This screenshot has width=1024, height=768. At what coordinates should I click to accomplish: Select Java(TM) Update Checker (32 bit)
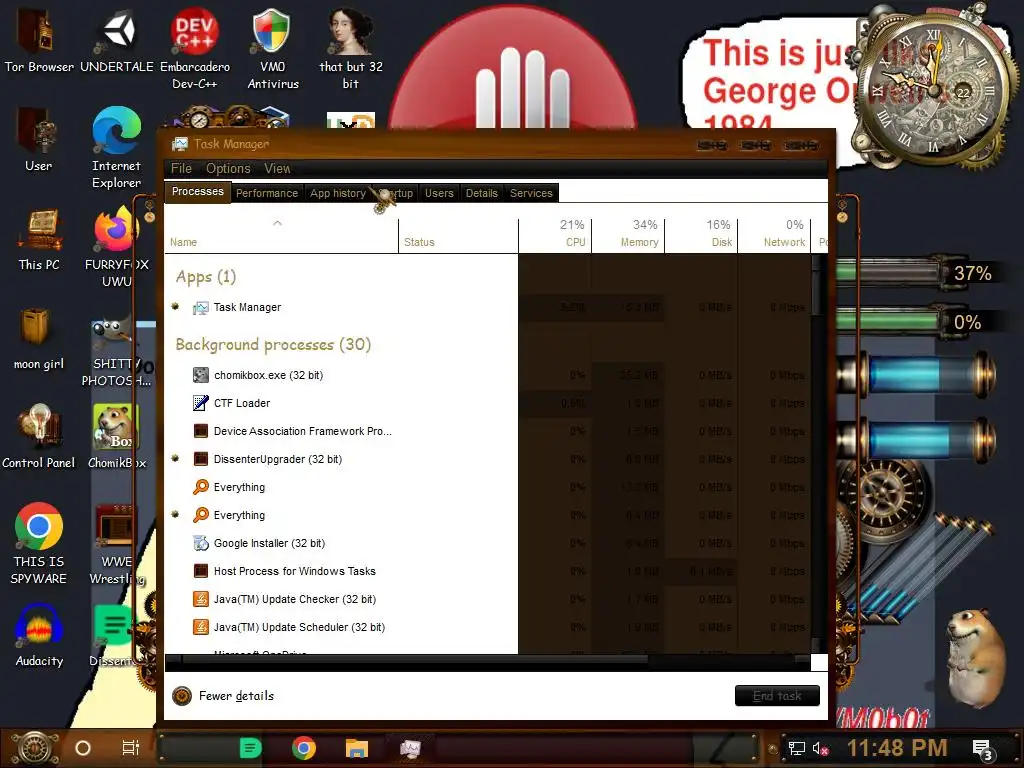point(487,599)
